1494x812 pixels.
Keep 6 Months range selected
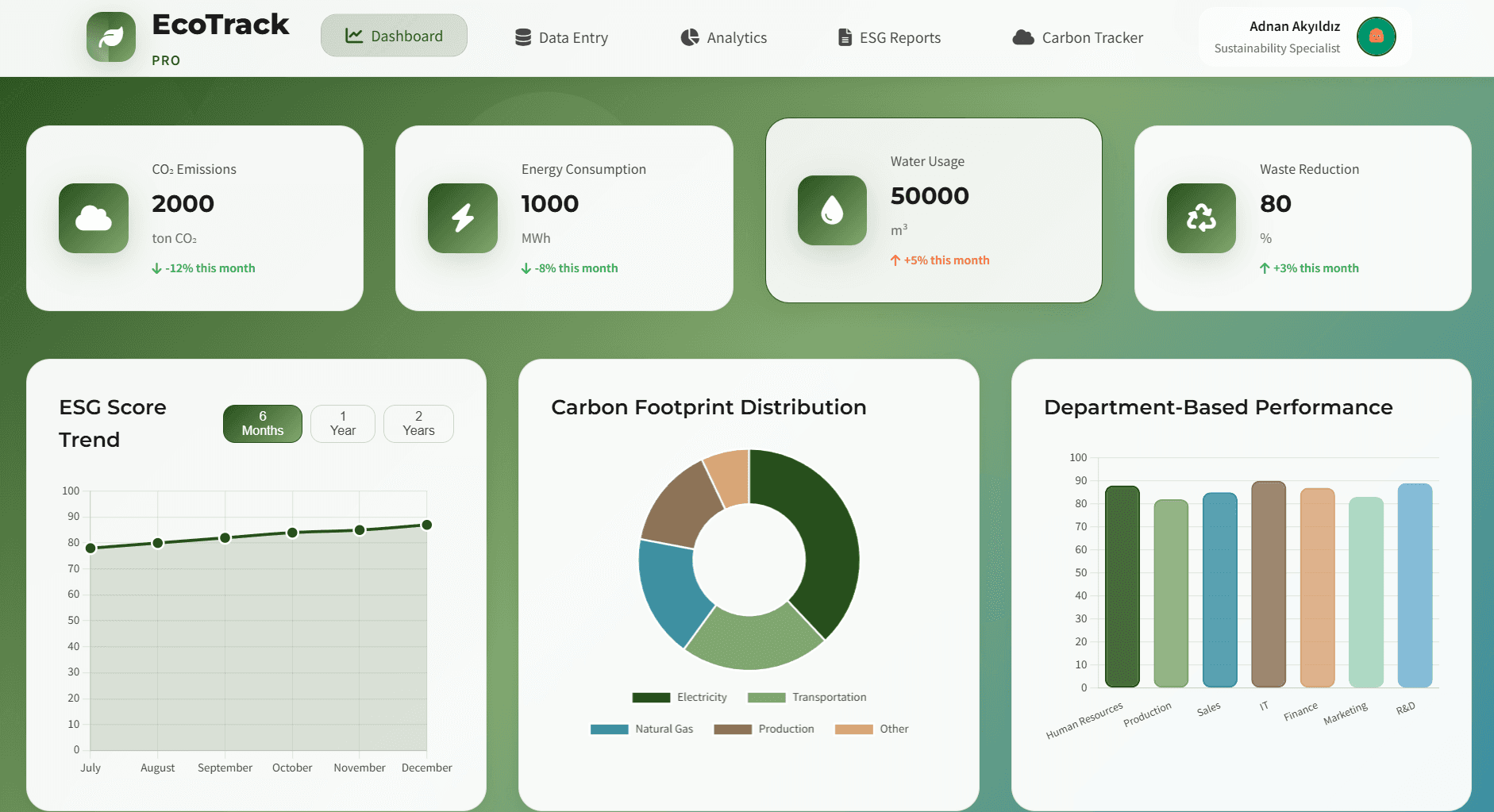point(262,423)
